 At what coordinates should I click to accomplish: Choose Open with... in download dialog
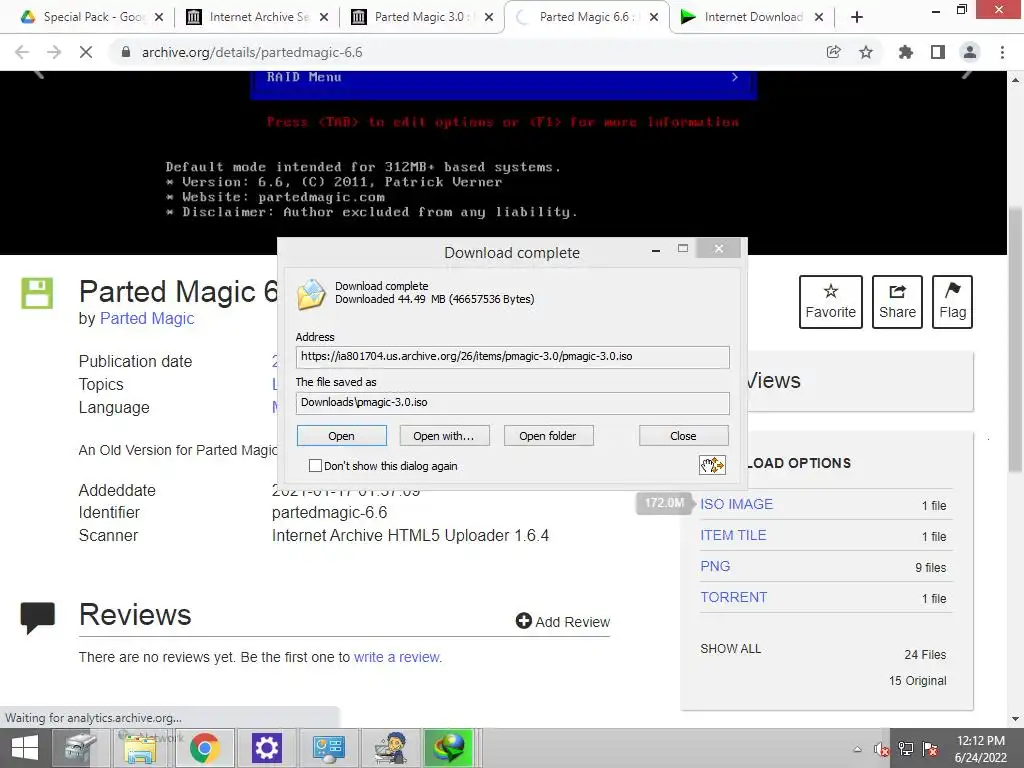tap(444, 436)
